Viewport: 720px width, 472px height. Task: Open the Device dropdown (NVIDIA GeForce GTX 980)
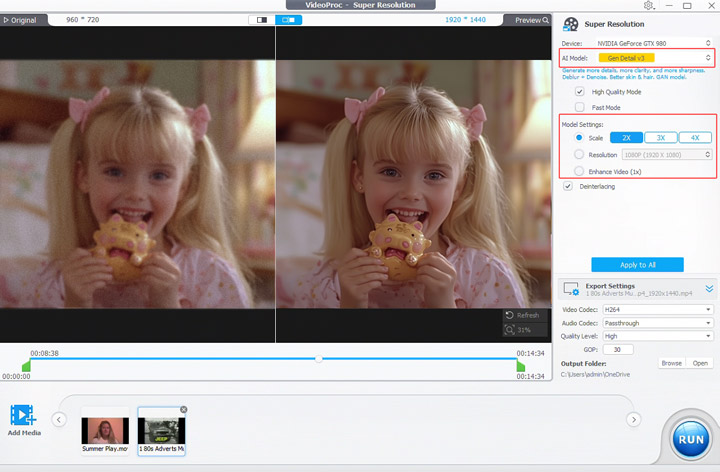tap(654, 43)
